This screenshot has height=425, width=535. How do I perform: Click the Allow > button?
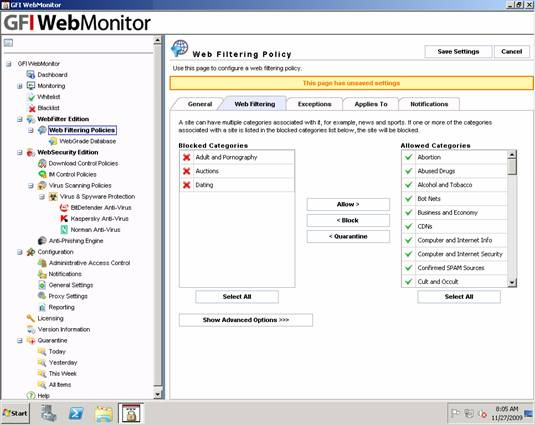click(348, 204)
